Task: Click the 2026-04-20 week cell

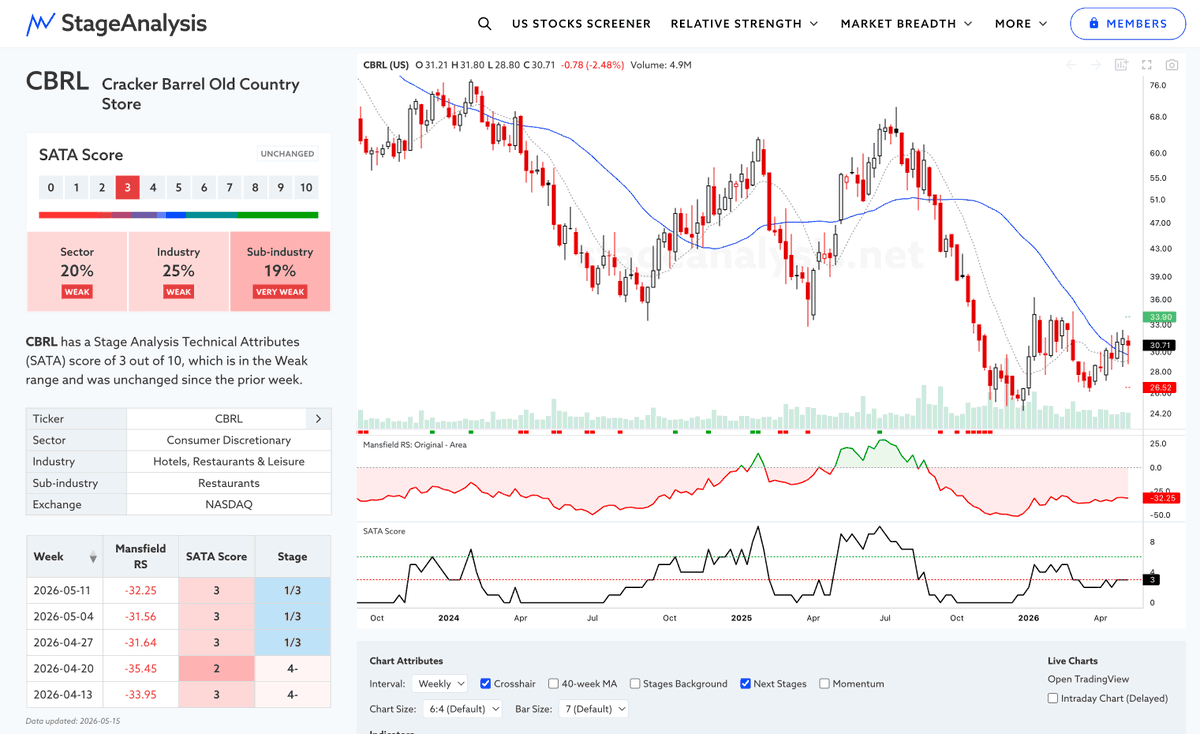Action: [65, 668]
